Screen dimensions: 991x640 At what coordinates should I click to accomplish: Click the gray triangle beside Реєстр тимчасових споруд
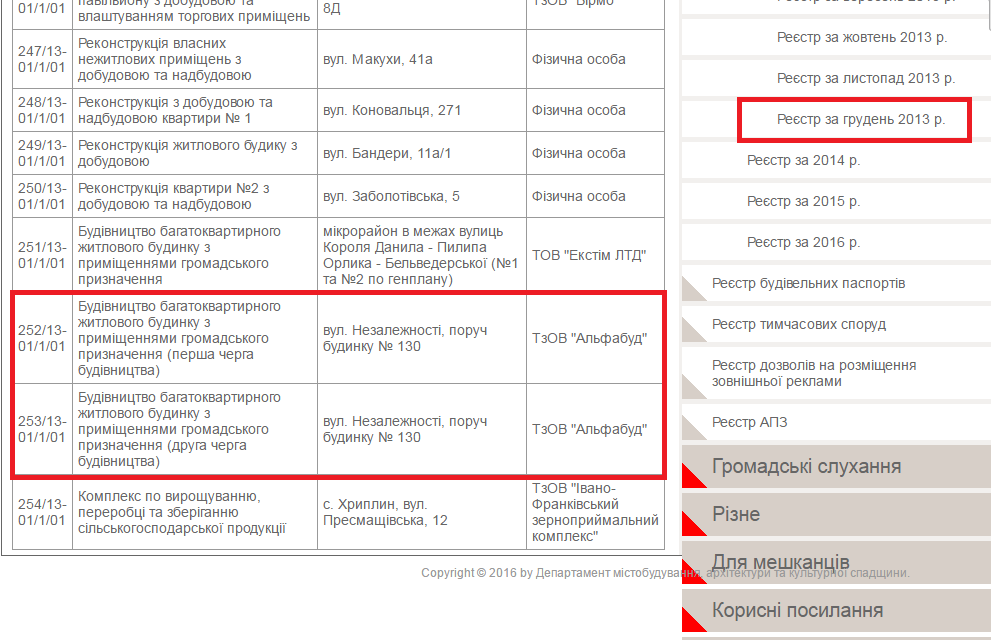click(691, 332)
